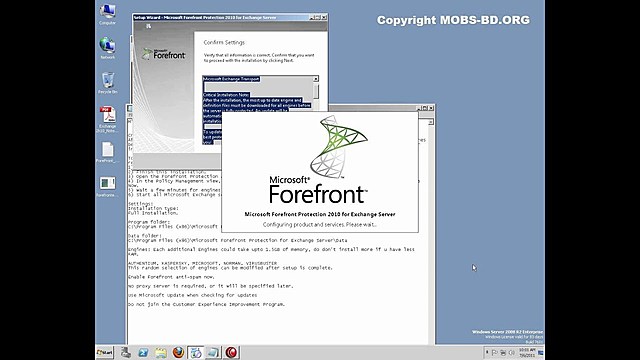
Task: Click the engines list 'AUTHENTIUM, KASPERSKY' line
Action: point(202,263)
